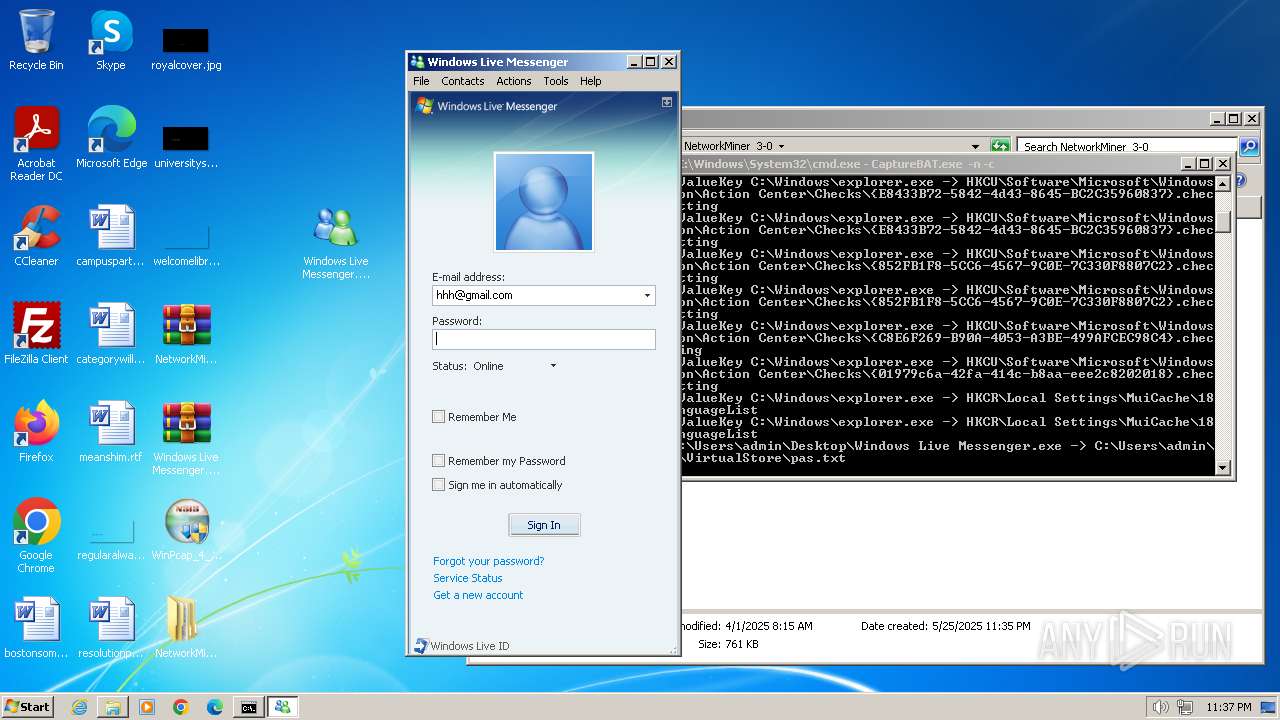
Task: Click the Sign In button
Action: coord(544,525)
